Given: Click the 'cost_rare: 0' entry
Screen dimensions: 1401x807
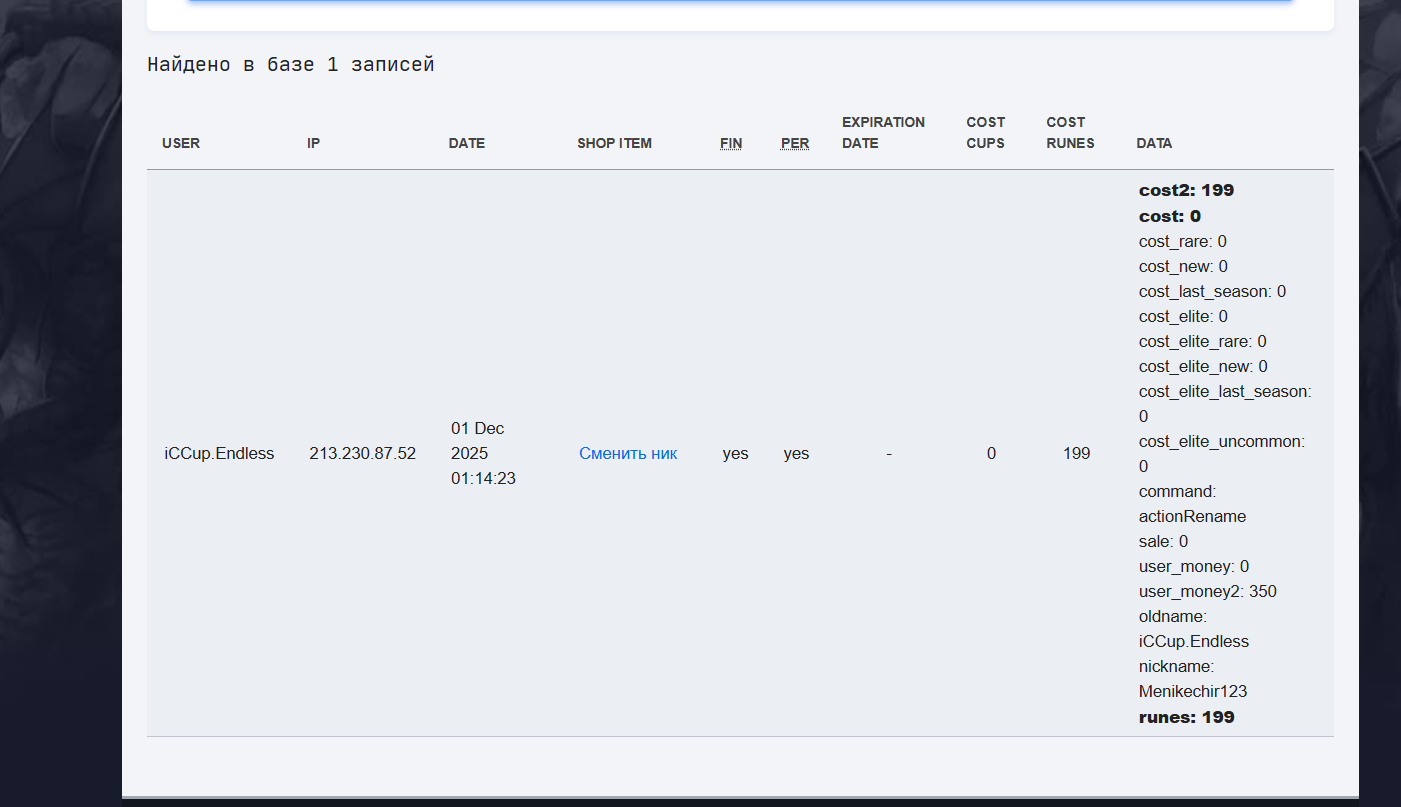Looking at the screenshot, I should point(1183,241).
